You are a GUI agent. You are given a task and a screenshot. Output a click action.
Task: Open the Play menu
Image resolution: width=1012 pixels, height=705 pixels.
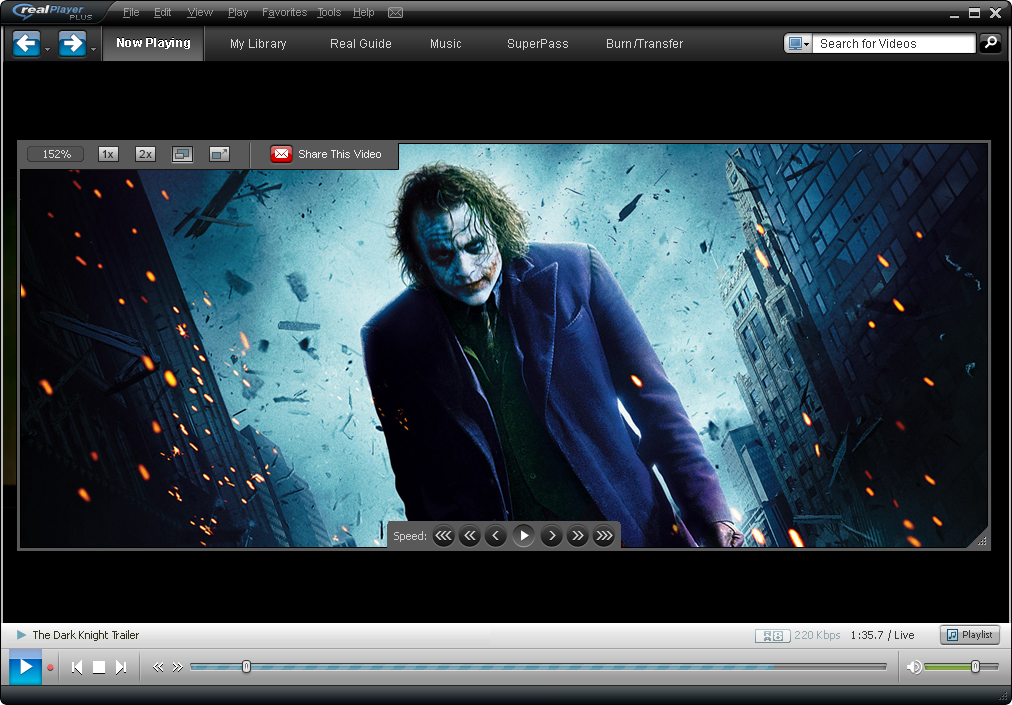point(238,12)
